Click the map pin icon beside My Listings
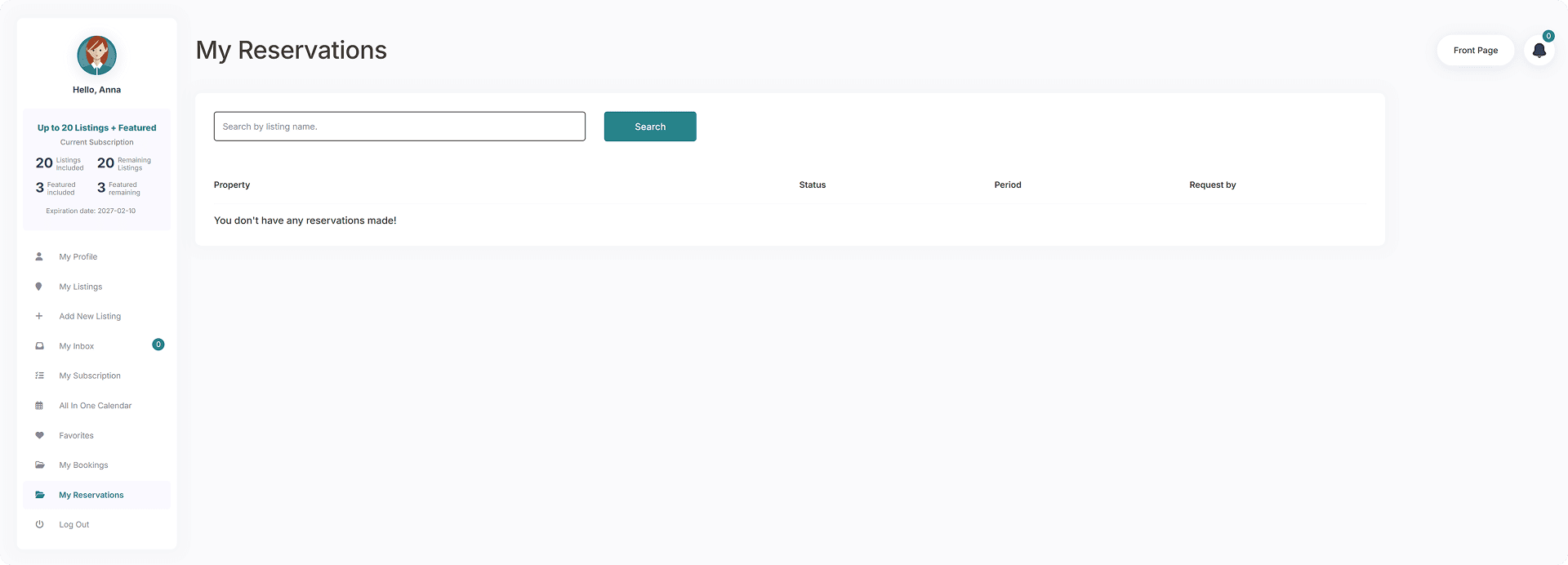 (39, 287)
